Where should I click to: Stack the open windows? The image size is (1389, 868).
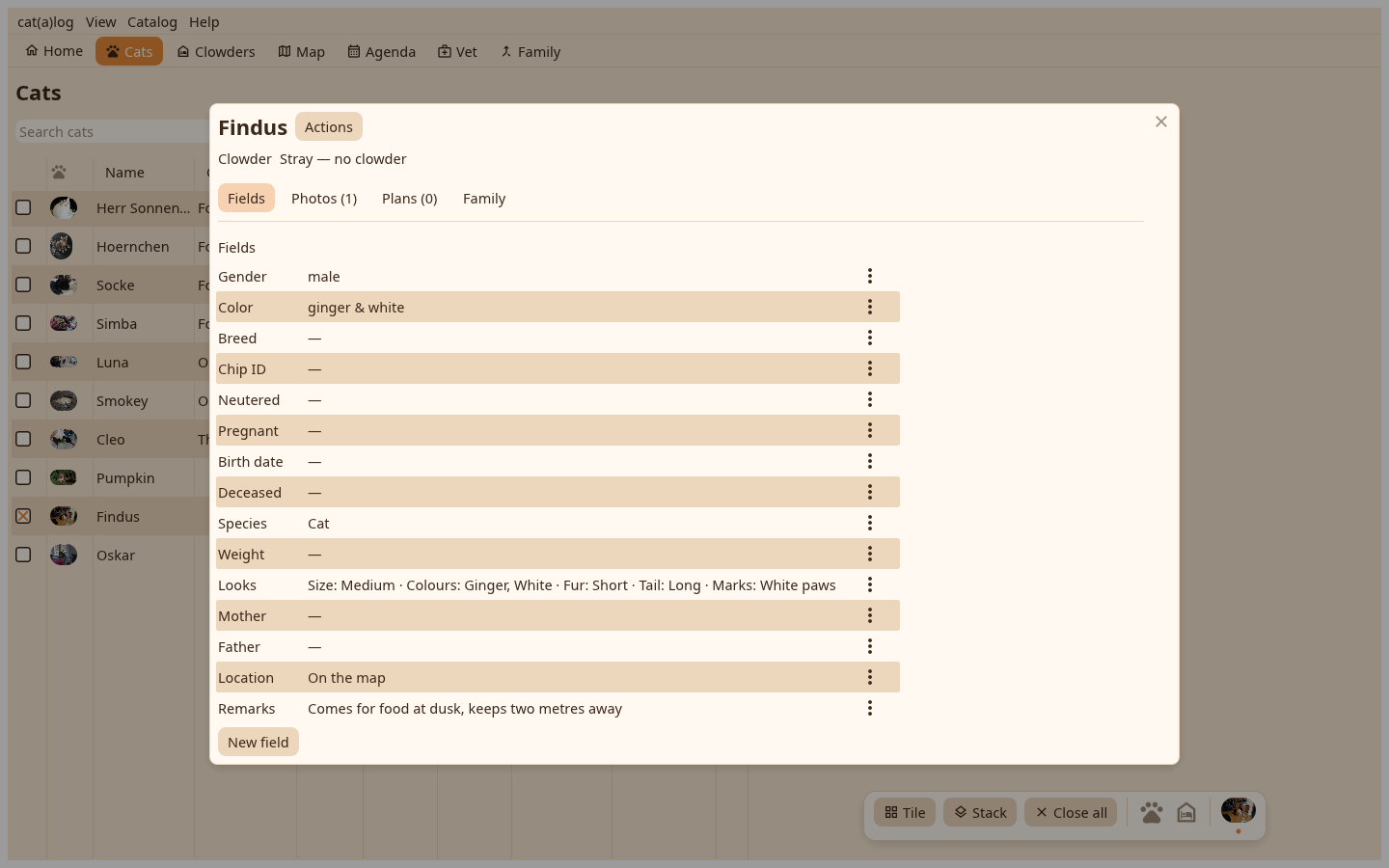pos(980,813)
